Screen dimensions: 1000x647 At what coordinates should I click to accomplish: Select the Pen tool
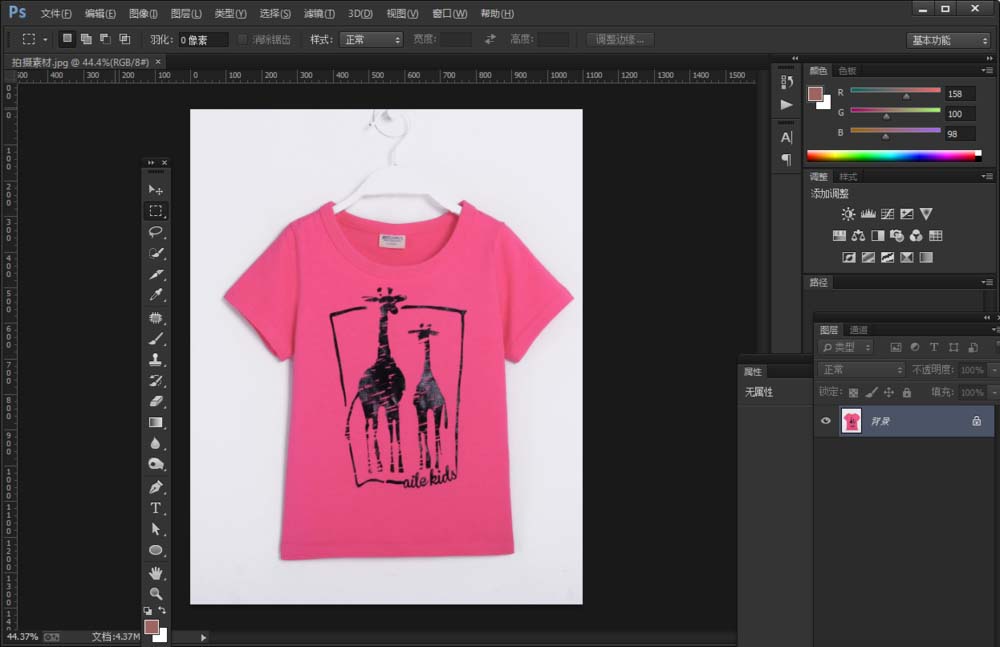(156, 487)
